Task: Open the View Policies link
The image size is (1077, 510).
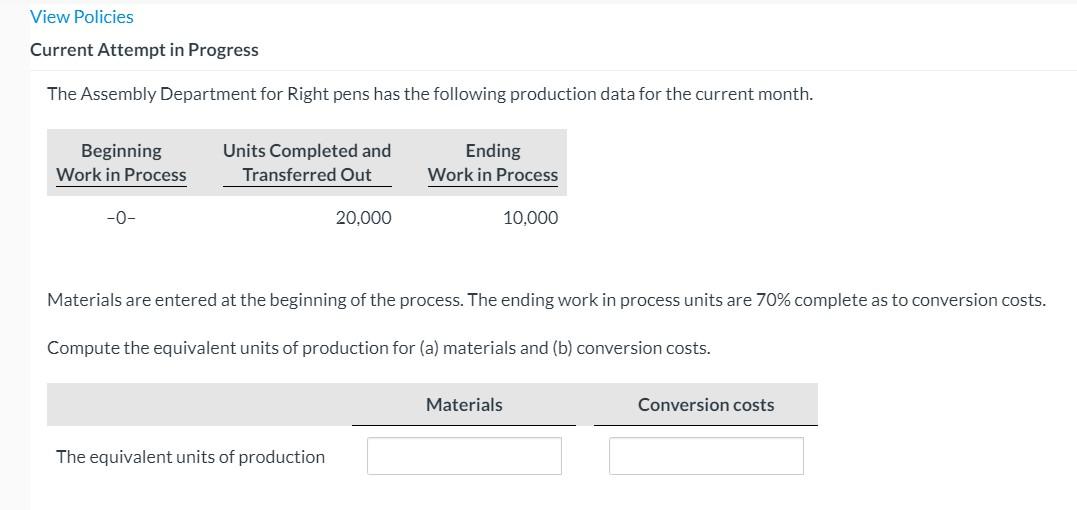Action: click(x=82, y=17)
